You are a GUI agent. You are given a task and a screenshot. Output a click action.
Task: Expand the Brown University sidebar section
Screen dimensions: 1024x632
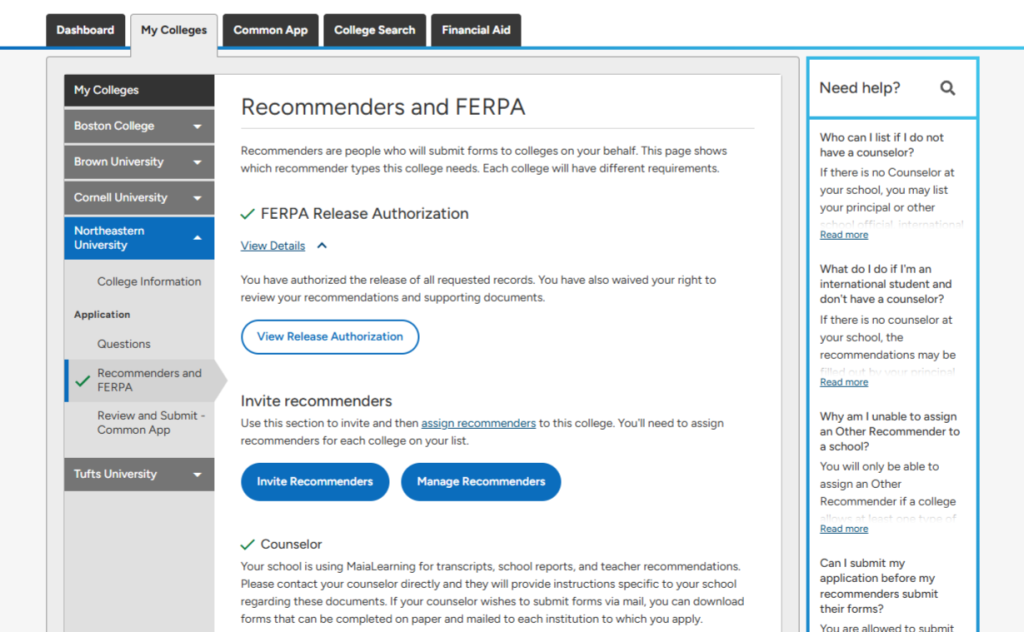click(x=197, y=162)
